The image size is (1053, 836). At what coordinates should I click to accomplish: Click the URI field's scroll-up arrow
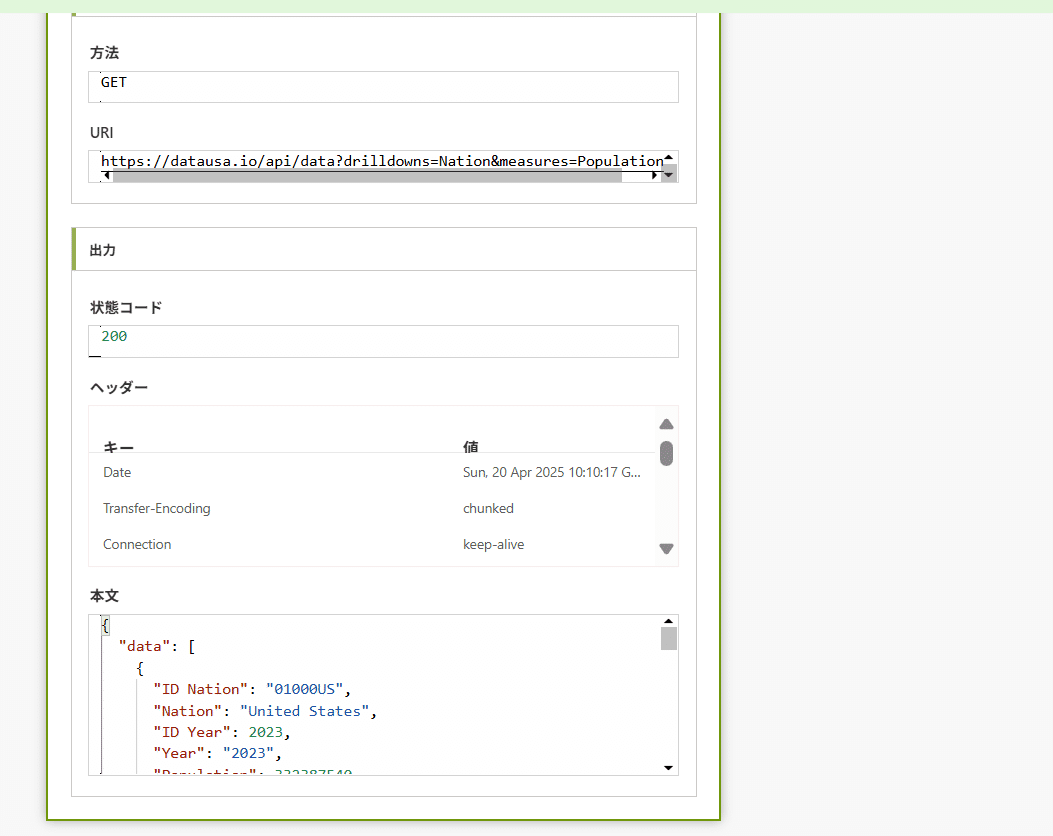(x=668, y=157)
